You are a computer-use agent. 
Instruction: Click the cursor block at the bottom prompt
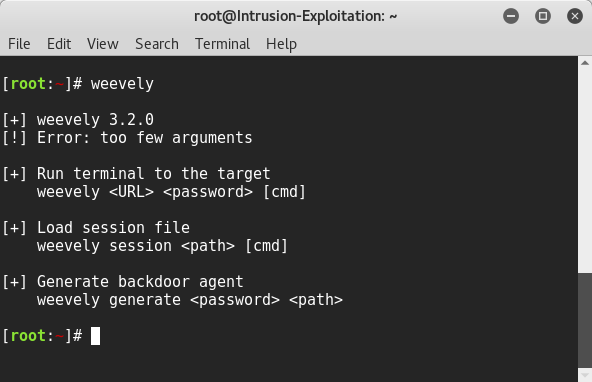(x=96, y=336)
